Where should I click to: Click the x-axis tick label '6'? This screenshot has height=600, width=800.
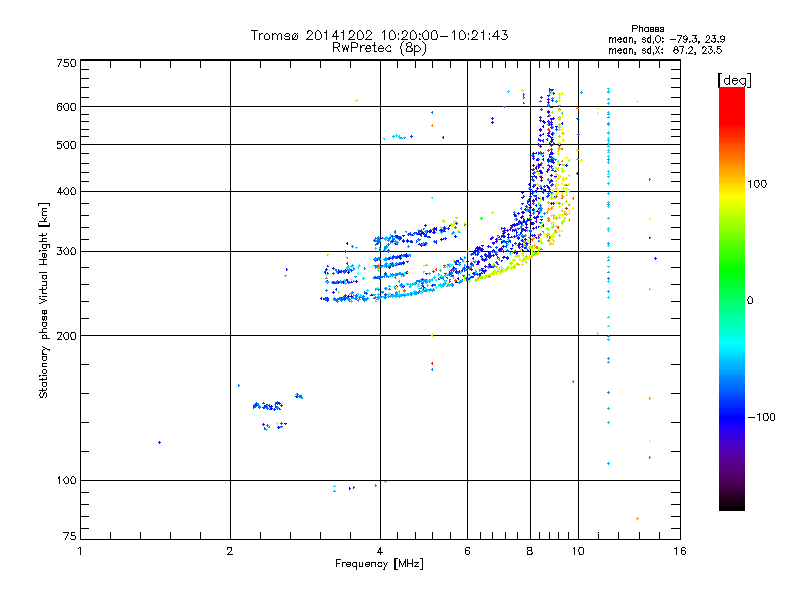pyautogui.click(x=467, y=551)
